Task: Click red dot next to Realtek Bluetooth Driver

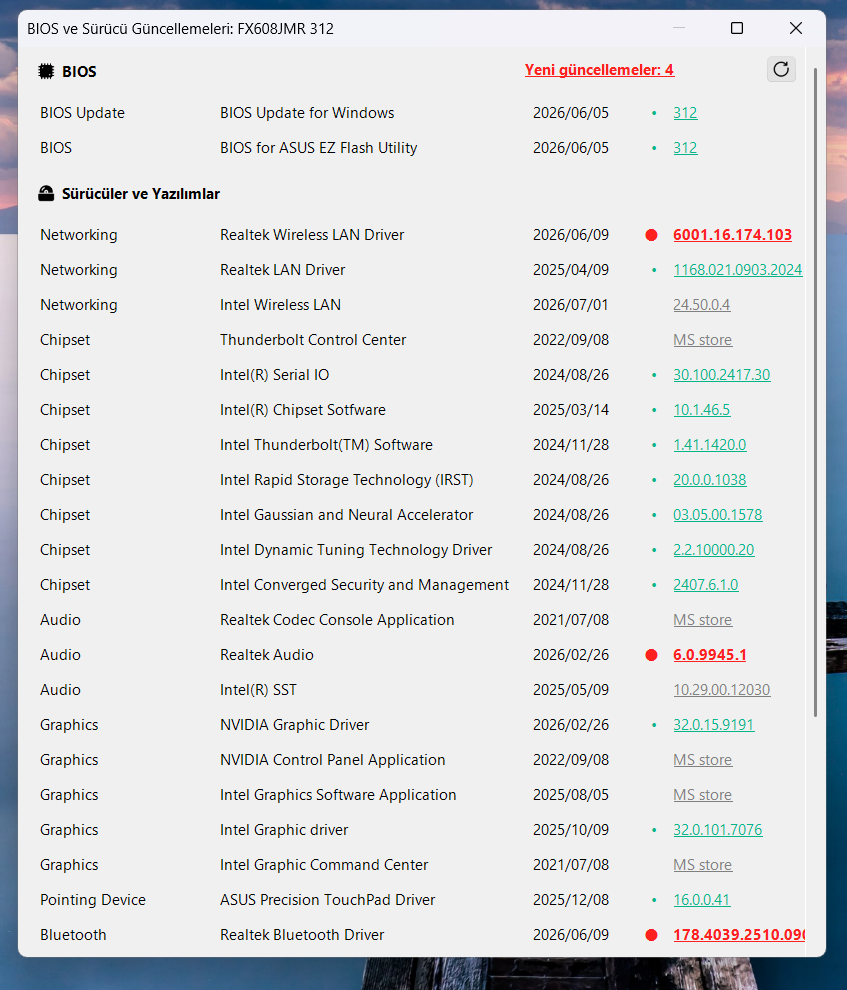Action: pyautogui.click(x=651, y=935)
